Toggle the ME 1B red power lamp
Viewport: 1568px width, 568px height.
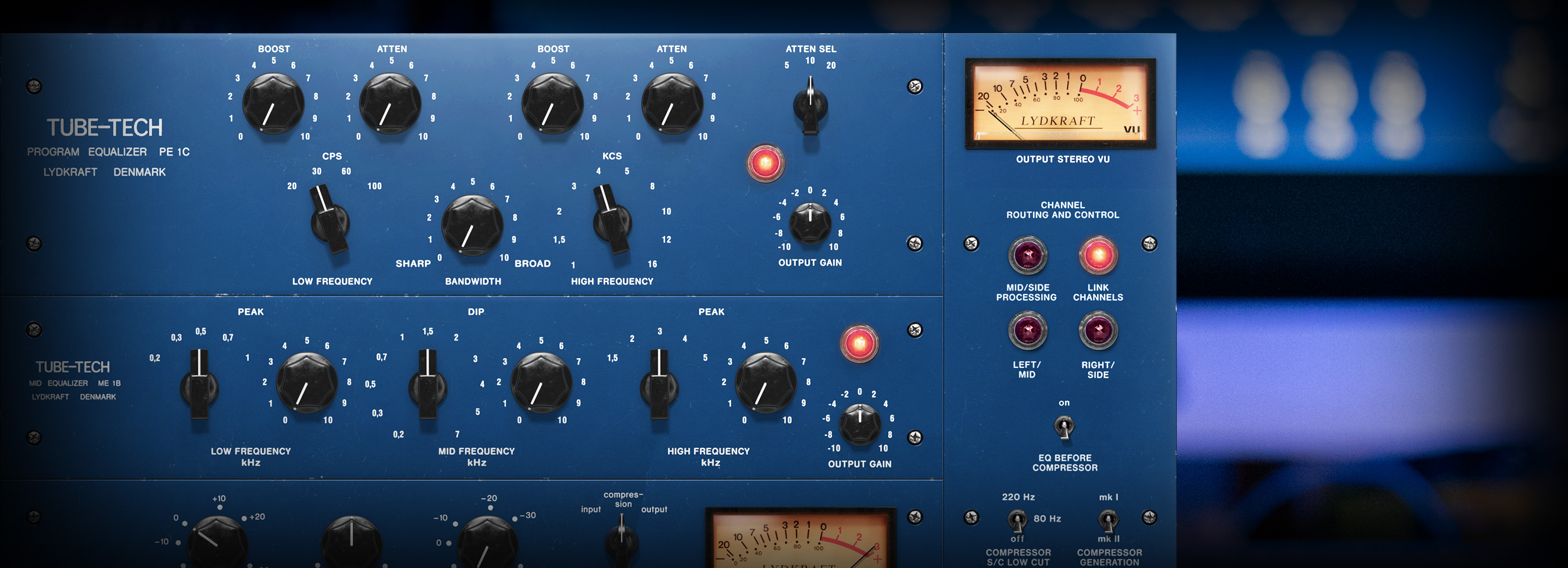[x=859, y=343]
